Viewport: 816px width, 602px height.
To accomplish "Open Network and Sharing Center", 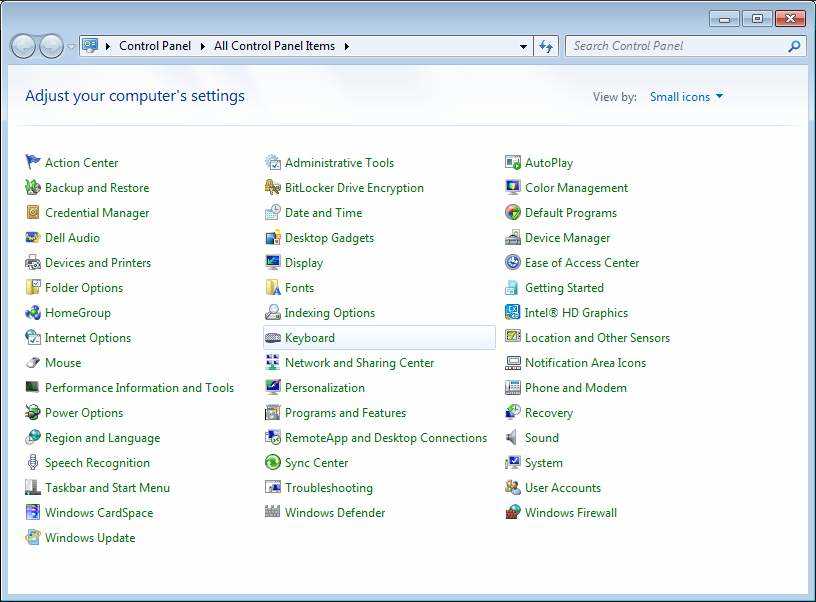I will pyautogui.click(x=361, y=362).
